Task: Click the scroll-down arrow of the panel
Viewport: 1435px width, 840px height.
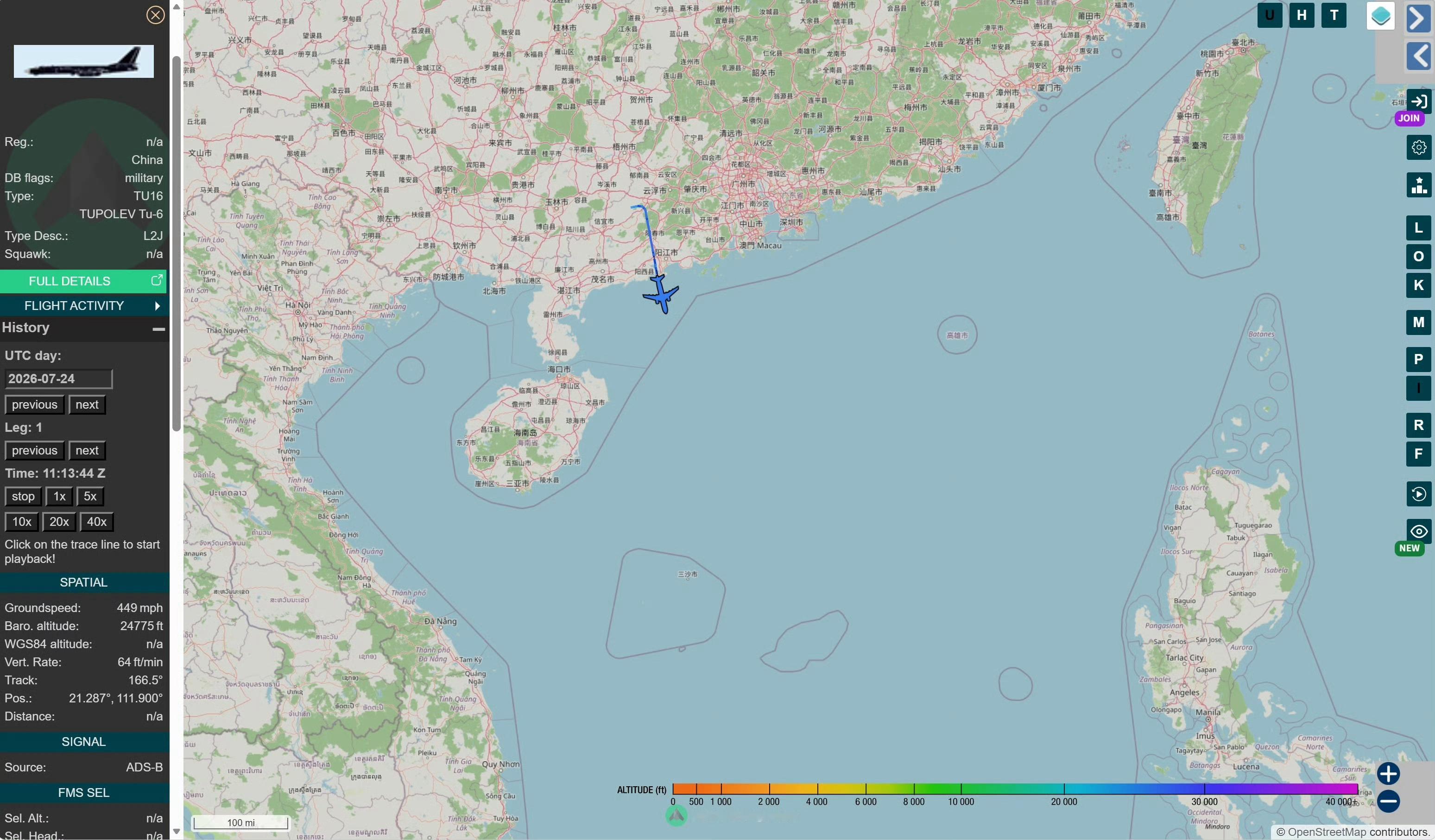Action: [177, 832]
